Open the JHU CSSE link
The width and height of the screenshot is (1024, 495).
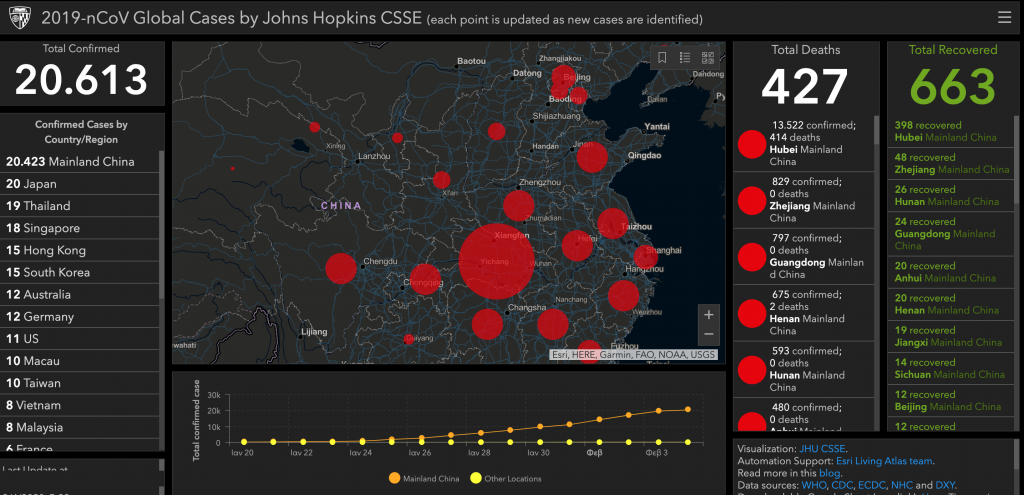[823, 450]
